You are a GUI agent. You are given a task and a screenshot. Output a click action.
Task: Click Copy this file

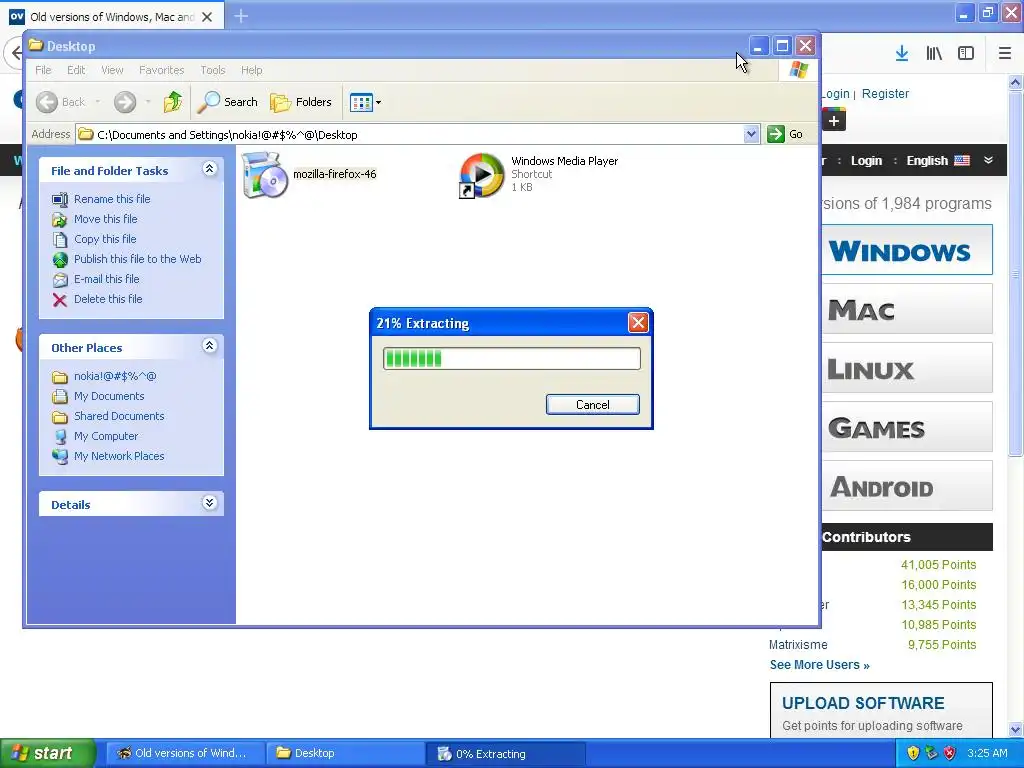pyautogui.click(x=104, y=239)
